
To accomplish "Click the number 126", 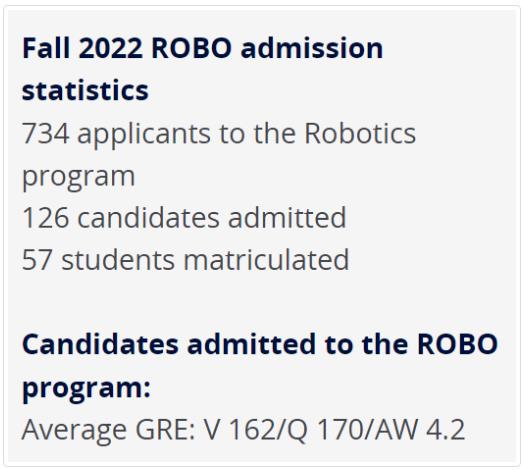I will click(x=46, y=218).
